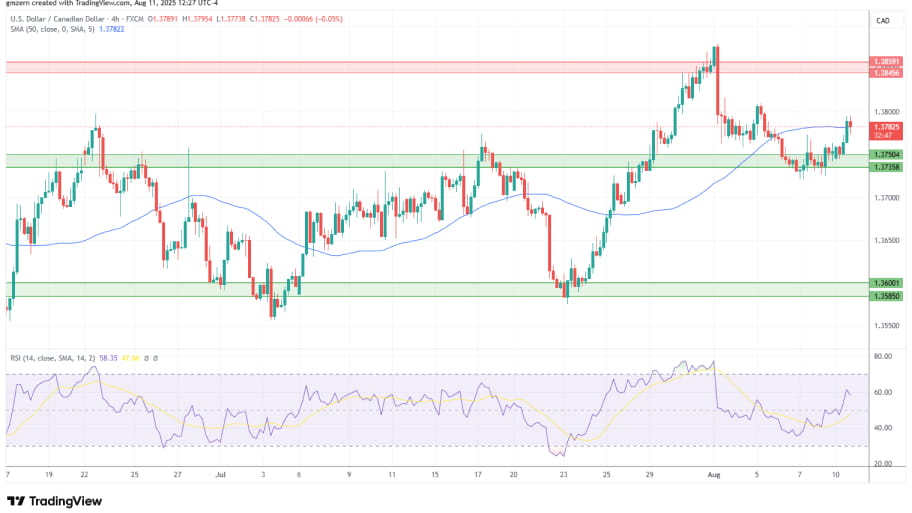912x513 pixels.
Task: Click the 23 date label on time axis
Action: (564, 475)
